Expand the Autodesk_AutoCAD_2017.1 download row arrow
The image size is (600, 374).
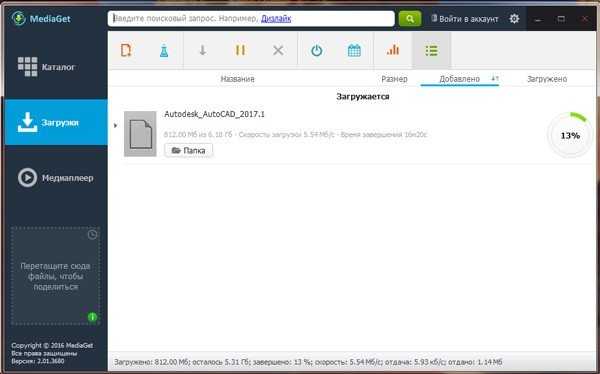116,126
